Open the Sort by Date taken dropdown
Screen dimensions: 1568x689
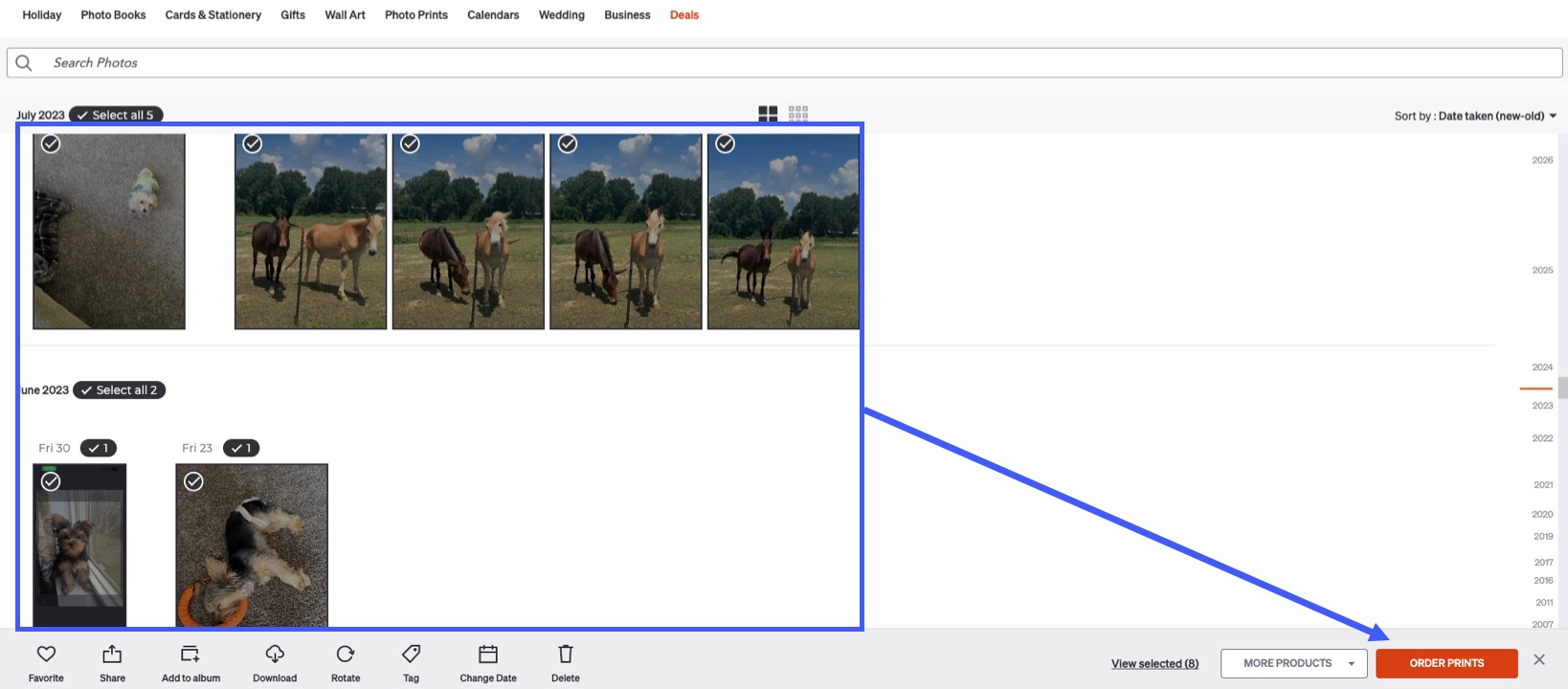(x=1475, y=116)
